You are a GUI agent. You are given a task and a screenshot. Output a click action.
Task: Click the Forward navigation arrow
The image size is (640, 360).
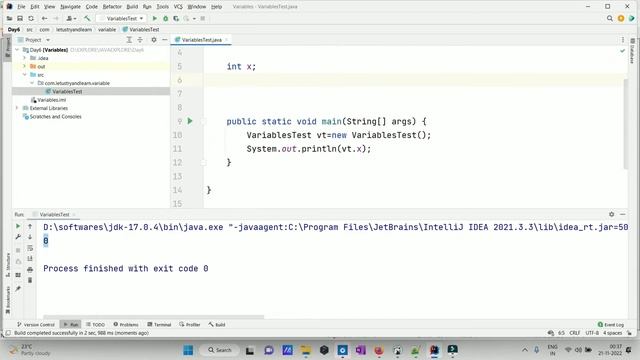tap(56, 18)
